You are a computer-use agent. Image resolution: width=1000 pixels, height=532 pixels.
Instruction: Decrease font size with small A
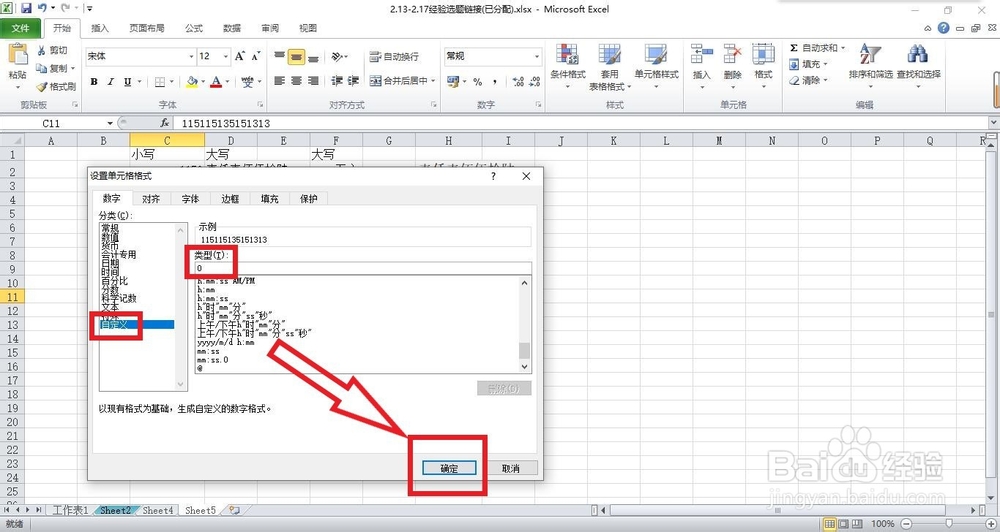click(256, 56)
